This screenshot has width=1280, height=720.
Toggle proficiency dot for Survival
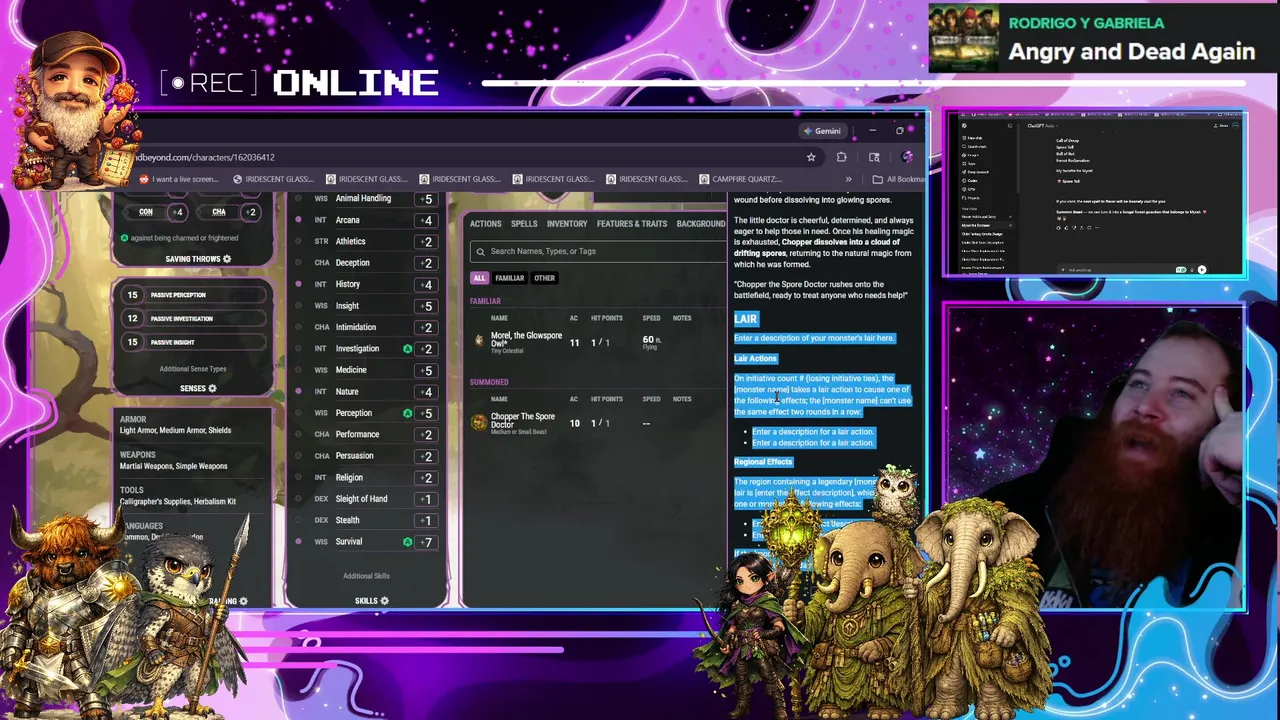tap(298, 542)
